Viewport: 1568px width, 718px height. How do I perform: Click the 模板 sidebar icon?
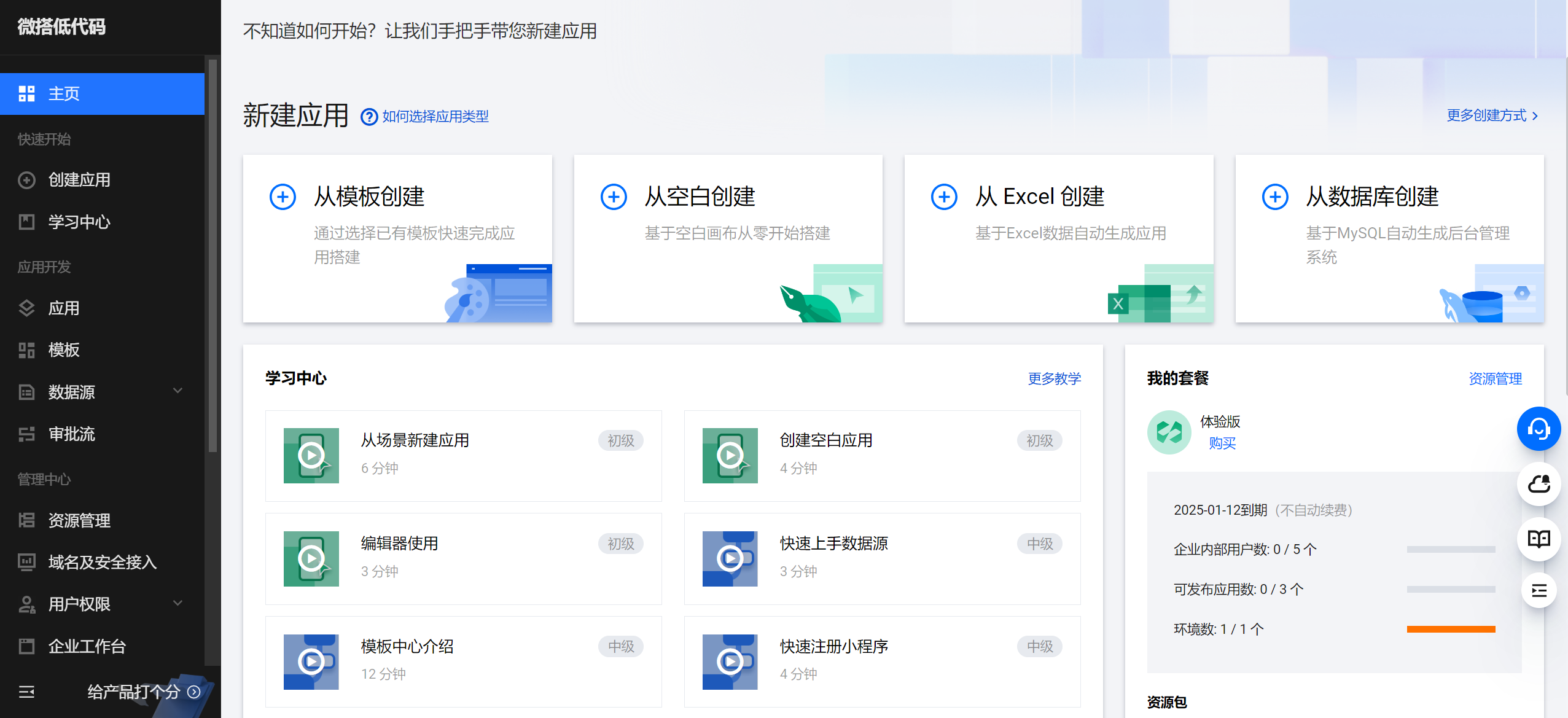click(26, 350)
